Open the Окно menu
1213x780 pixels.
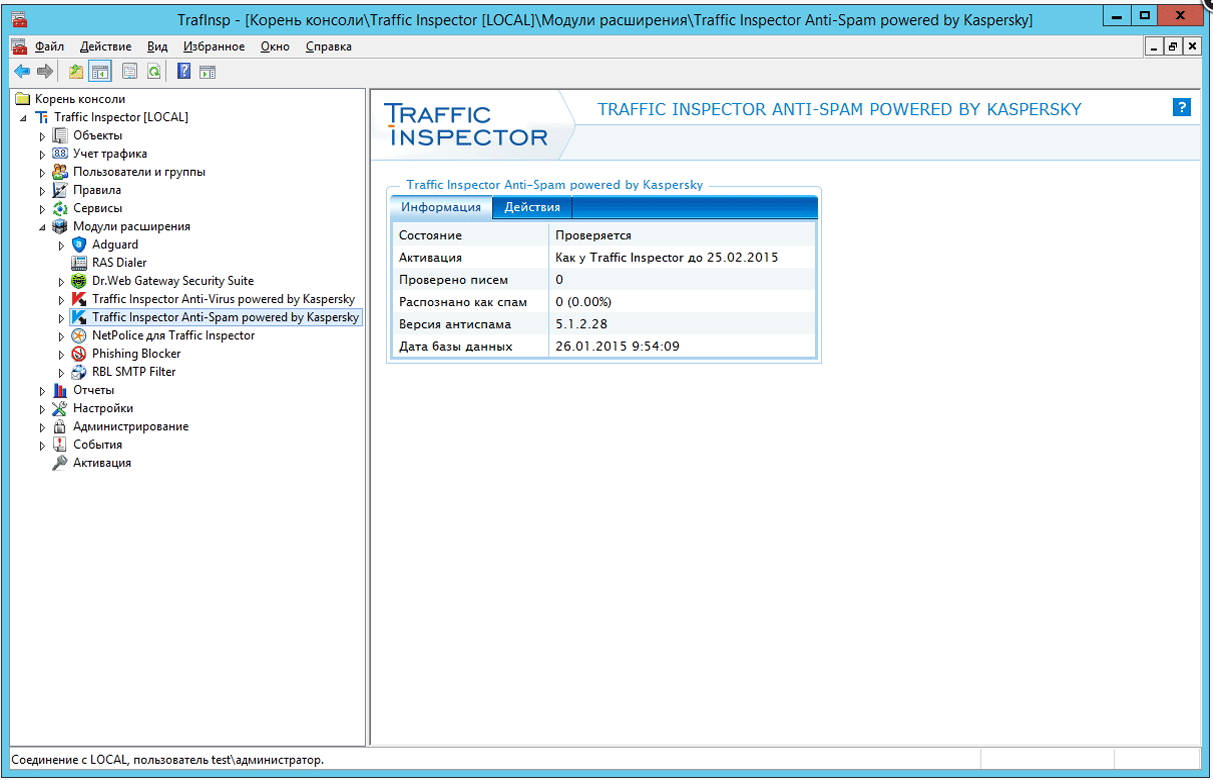point(275,46)
